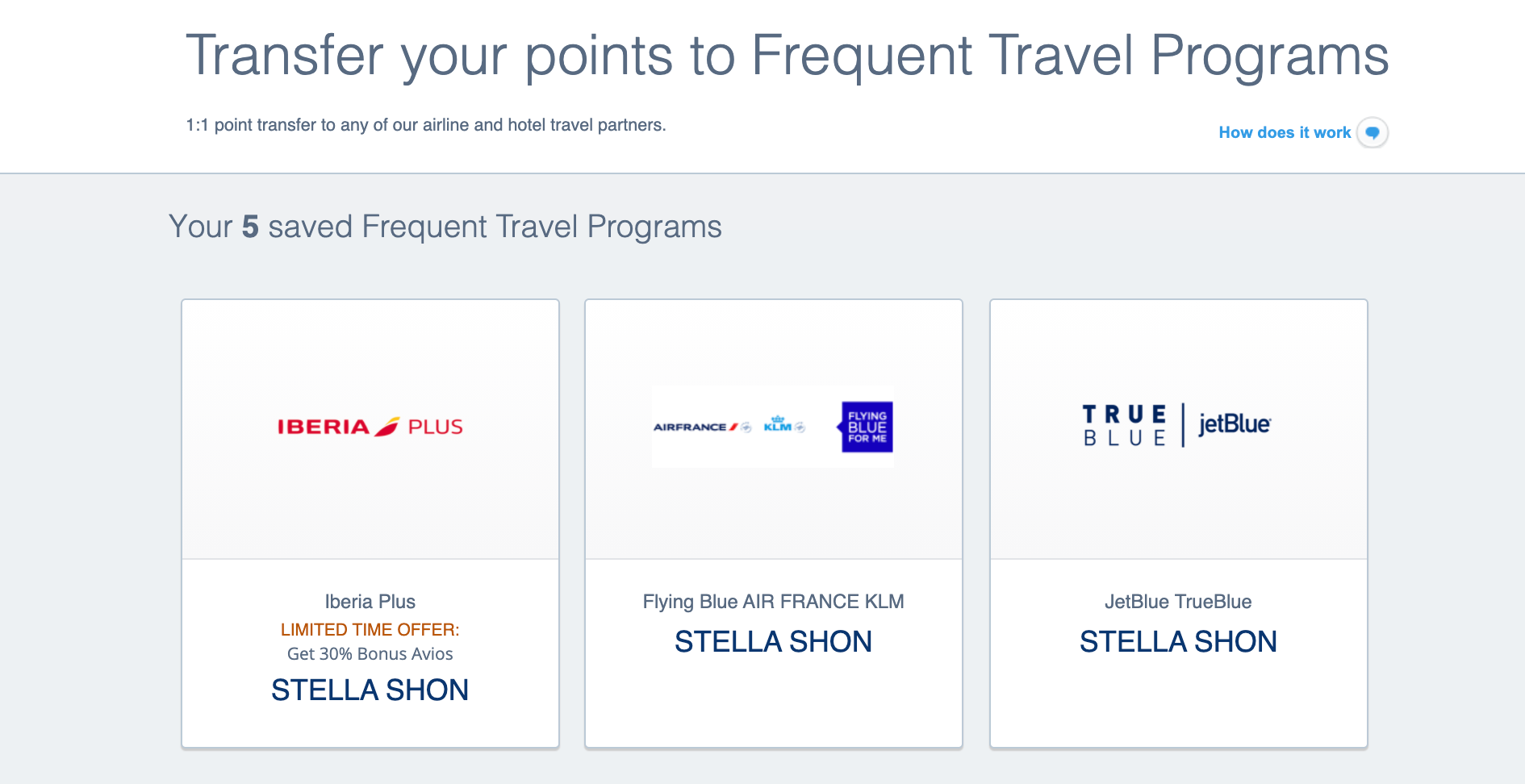The height and width of the screenshot is (784, 1525).
Task: Click the KLM crown logo
Action: [779, 424]
